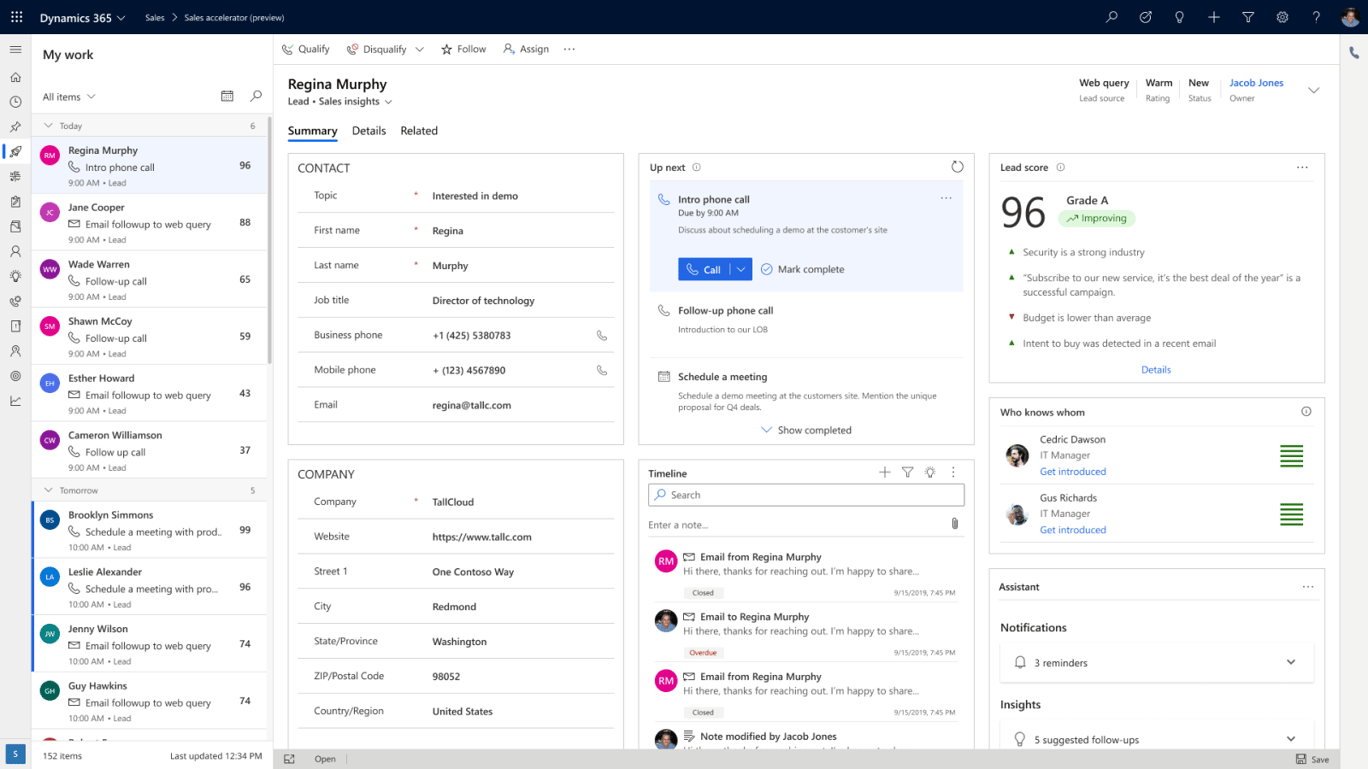Select Sales accelerator in the left sidebar
This screenshot has width=1368, height=769.
coord(14,152)
